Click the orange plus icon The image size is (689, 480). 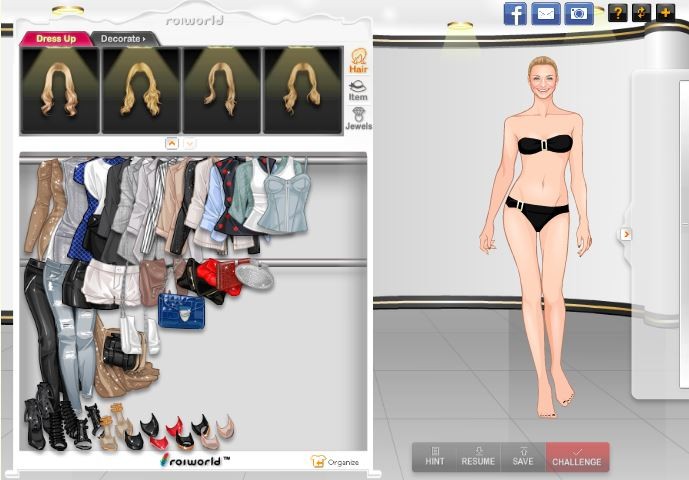[665, 13]
